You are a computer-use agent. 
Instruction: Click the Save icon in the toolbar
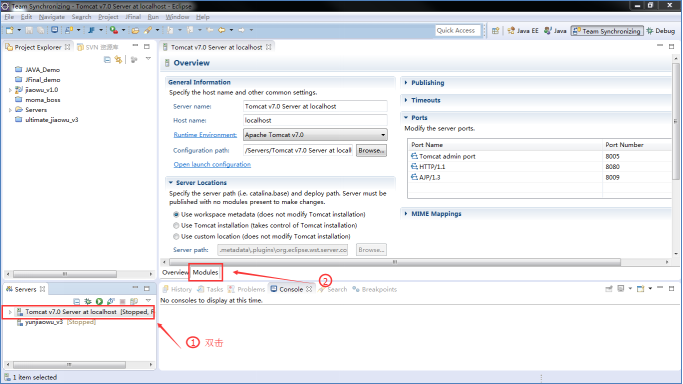[x=29, y=30]
